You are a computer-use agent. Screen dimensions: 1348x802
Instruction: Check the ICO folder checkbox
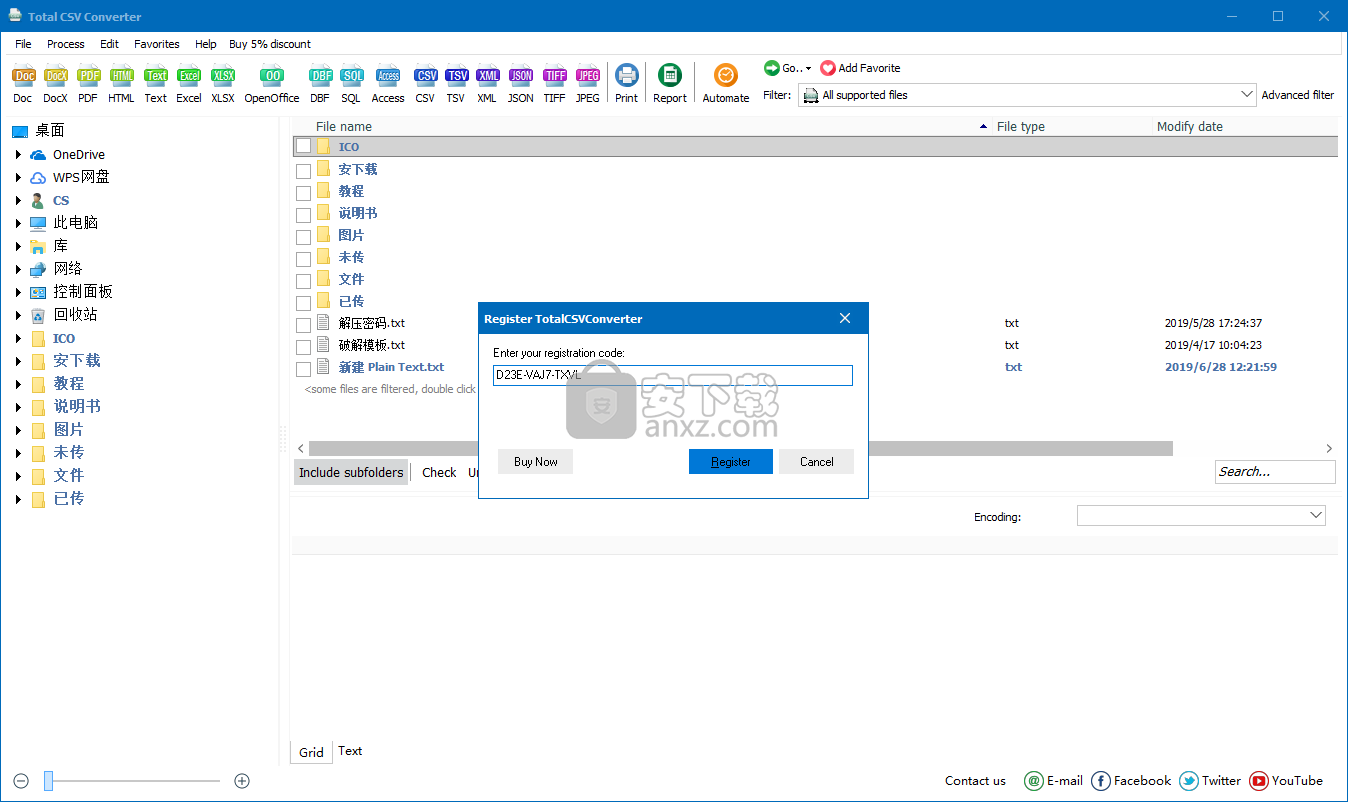[303, 147]
